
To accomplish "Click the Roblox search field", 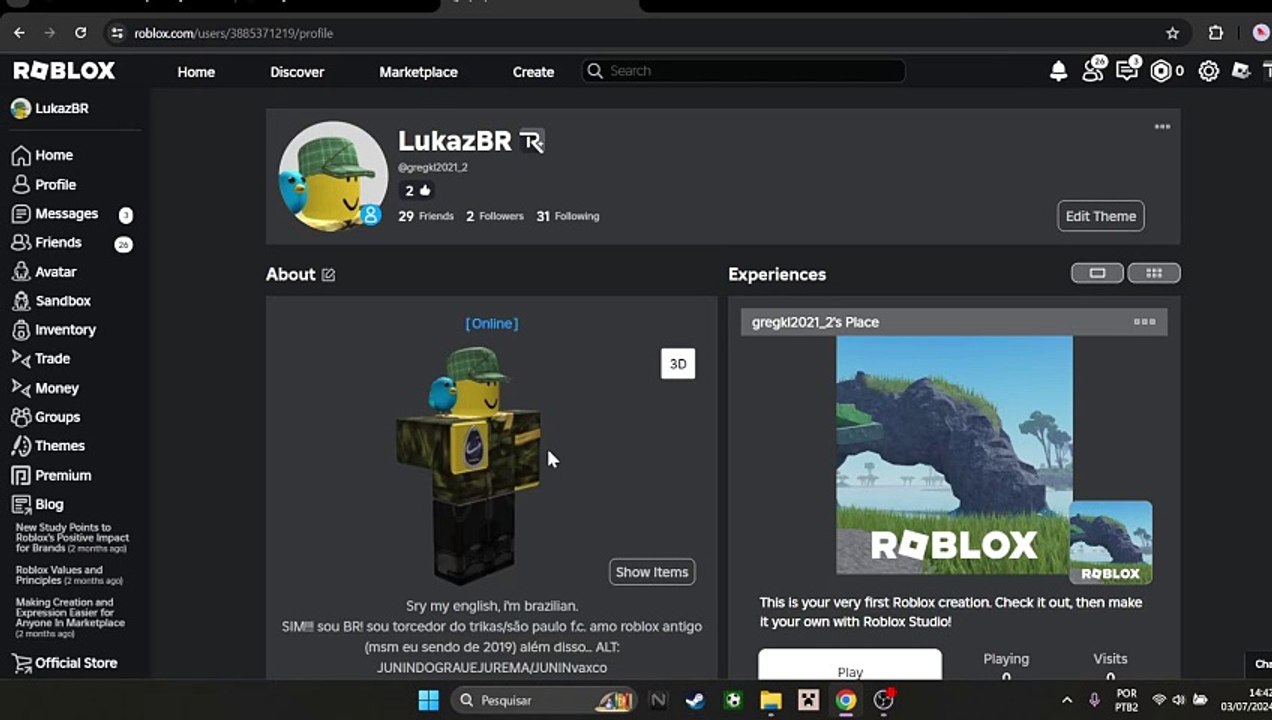I will click(744, 71).
